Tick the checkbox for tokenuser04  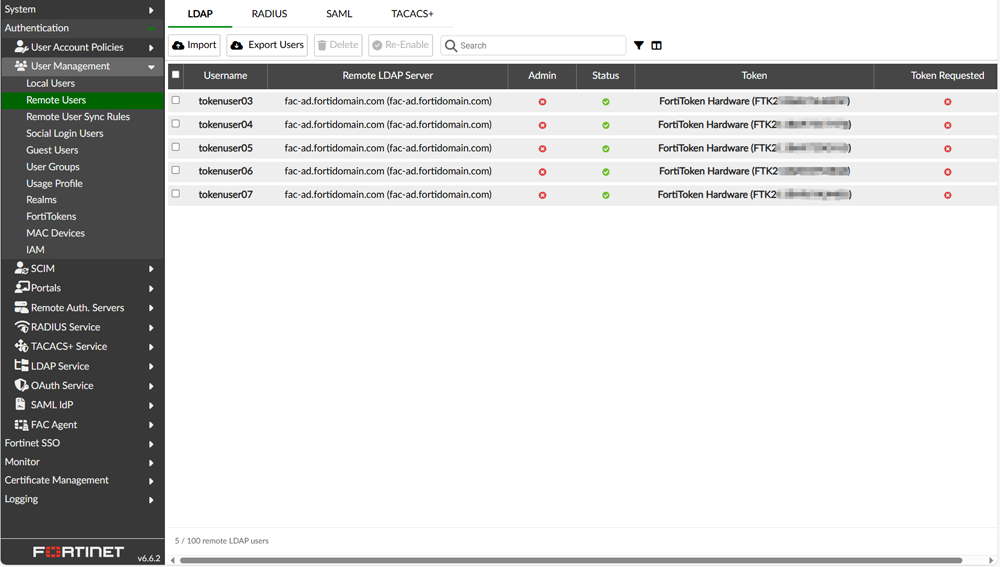coord(176,124)
